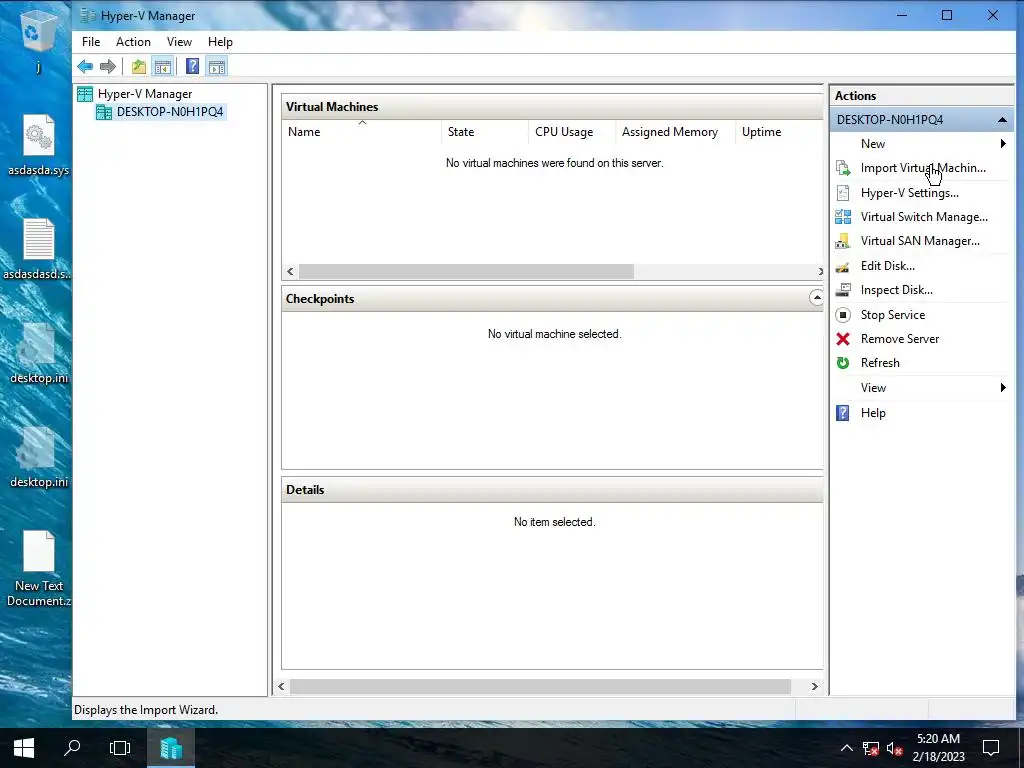
Task: Expand the View submenu arrow in Actions
Action: coord(1003,388)
